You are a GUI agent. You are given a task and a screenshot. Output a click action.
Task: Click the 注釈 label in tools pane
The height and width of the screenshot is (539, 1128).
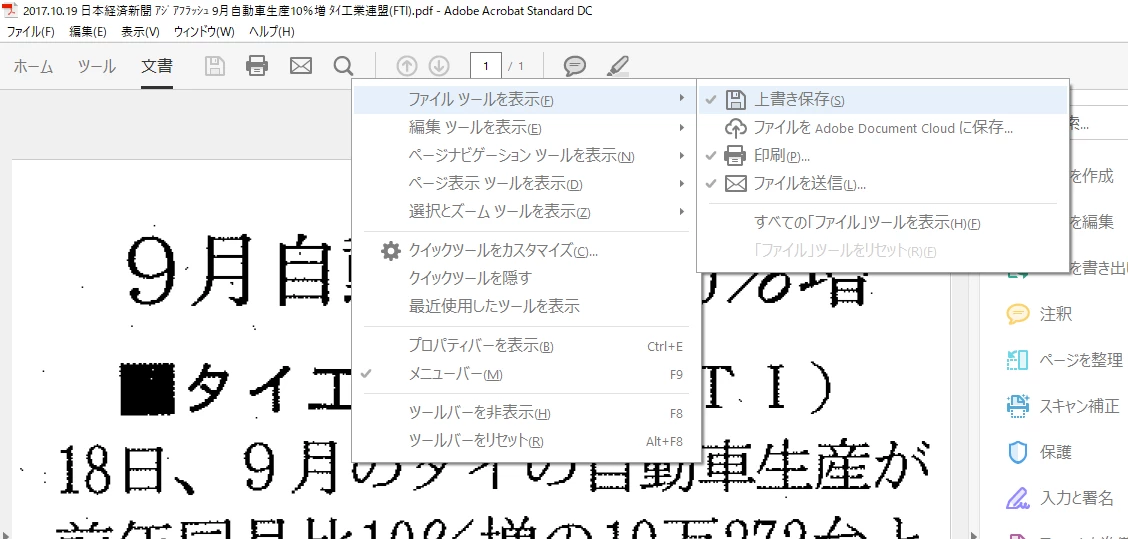click(1056, 314)
